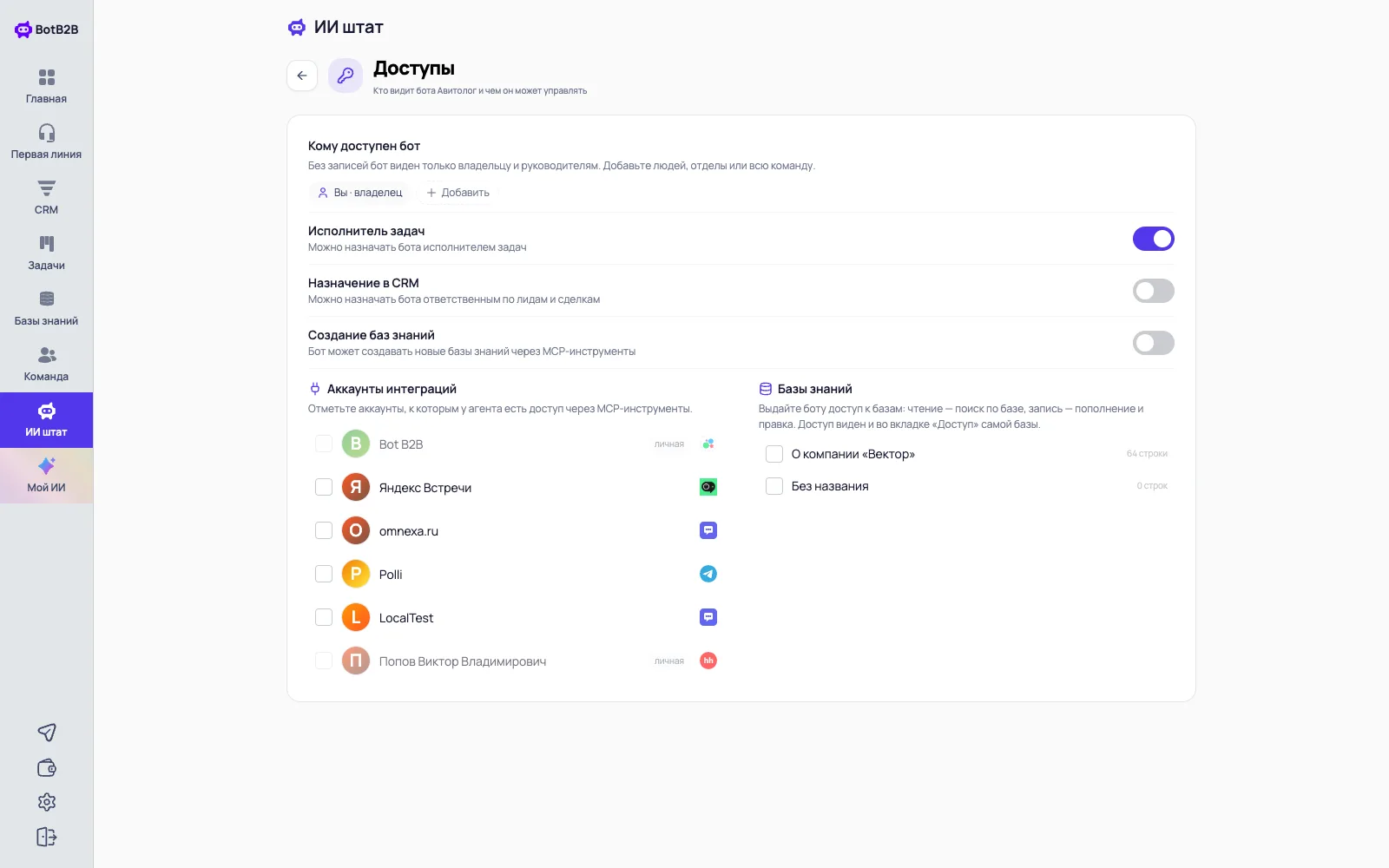The image size is (1389, 868).
Task: Open the Мой ИИ sparkle section
Action: (x=46, y=476)
